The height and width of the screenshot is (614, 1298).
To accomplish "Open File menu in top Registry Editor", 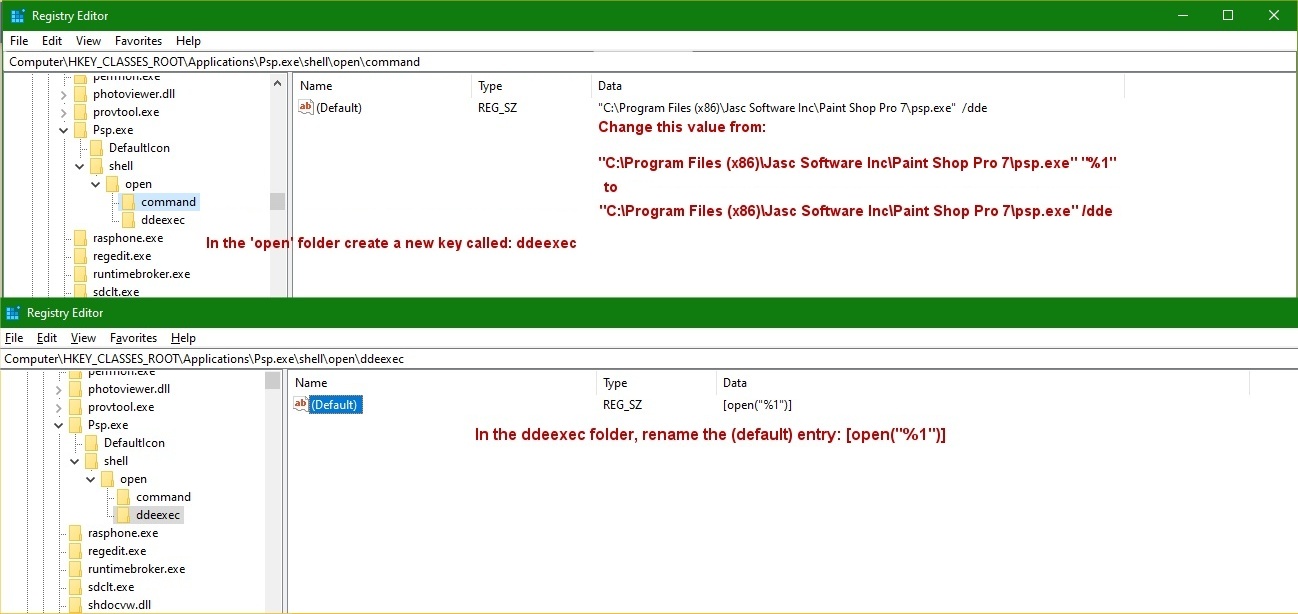I will [19, 41].
